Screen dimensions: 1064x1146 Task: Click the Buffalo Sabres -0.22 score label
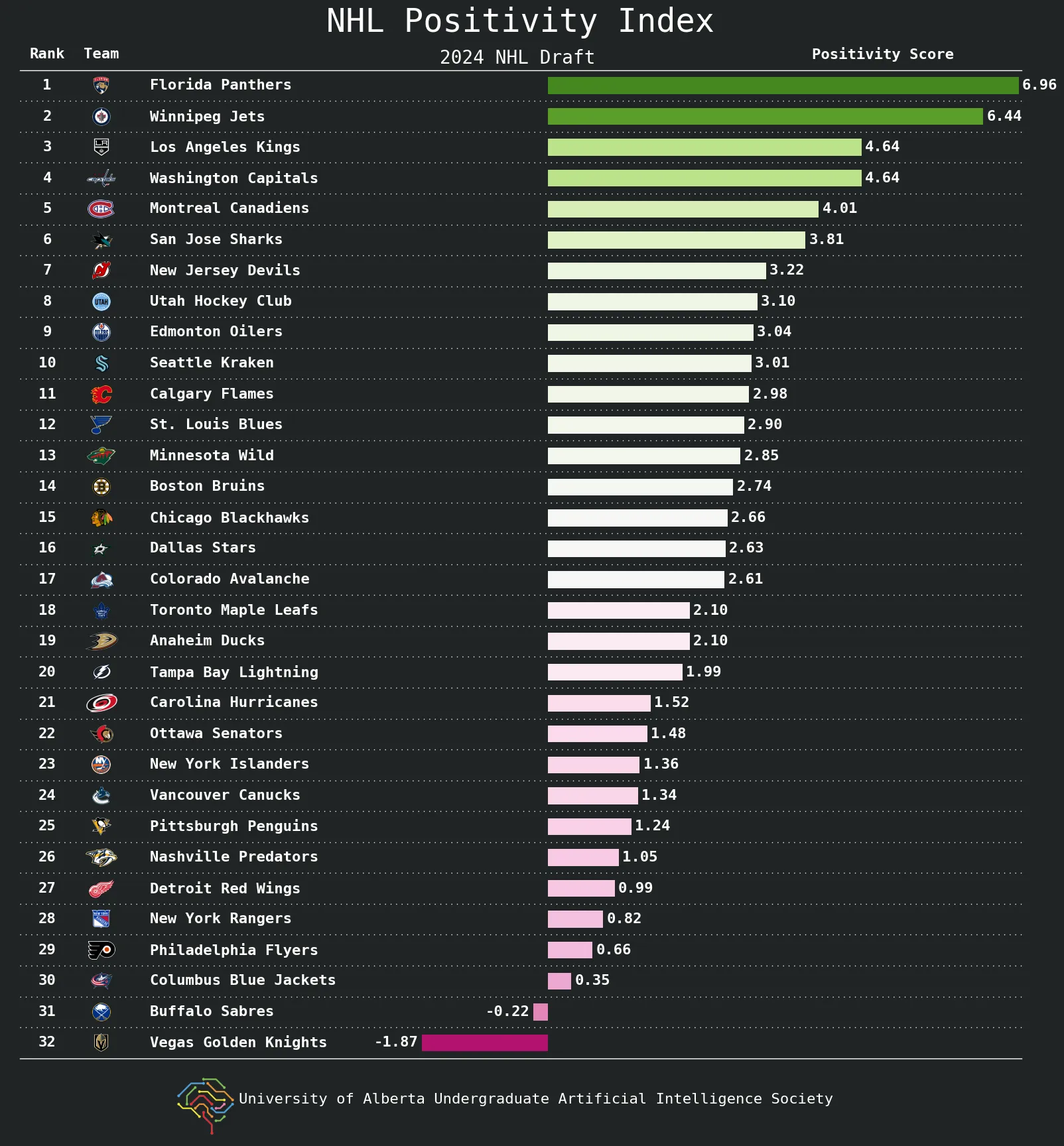(x=507, y=1011)
